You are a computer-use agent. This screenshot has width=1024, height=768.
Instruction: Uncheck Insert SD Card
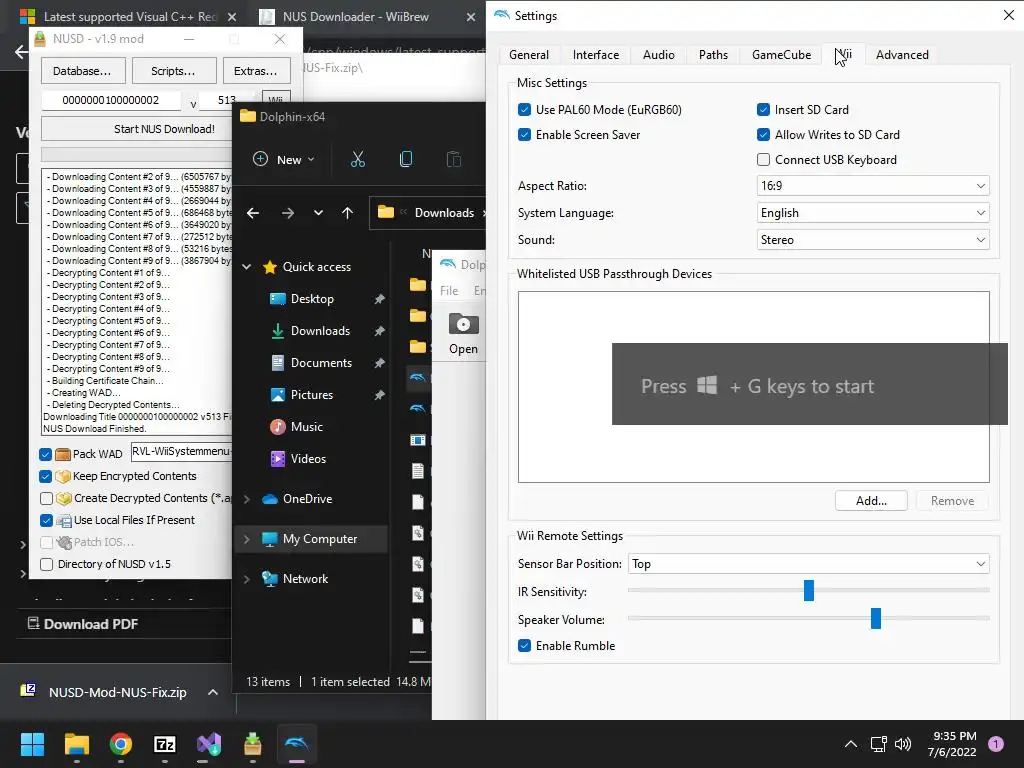point(763,110)
